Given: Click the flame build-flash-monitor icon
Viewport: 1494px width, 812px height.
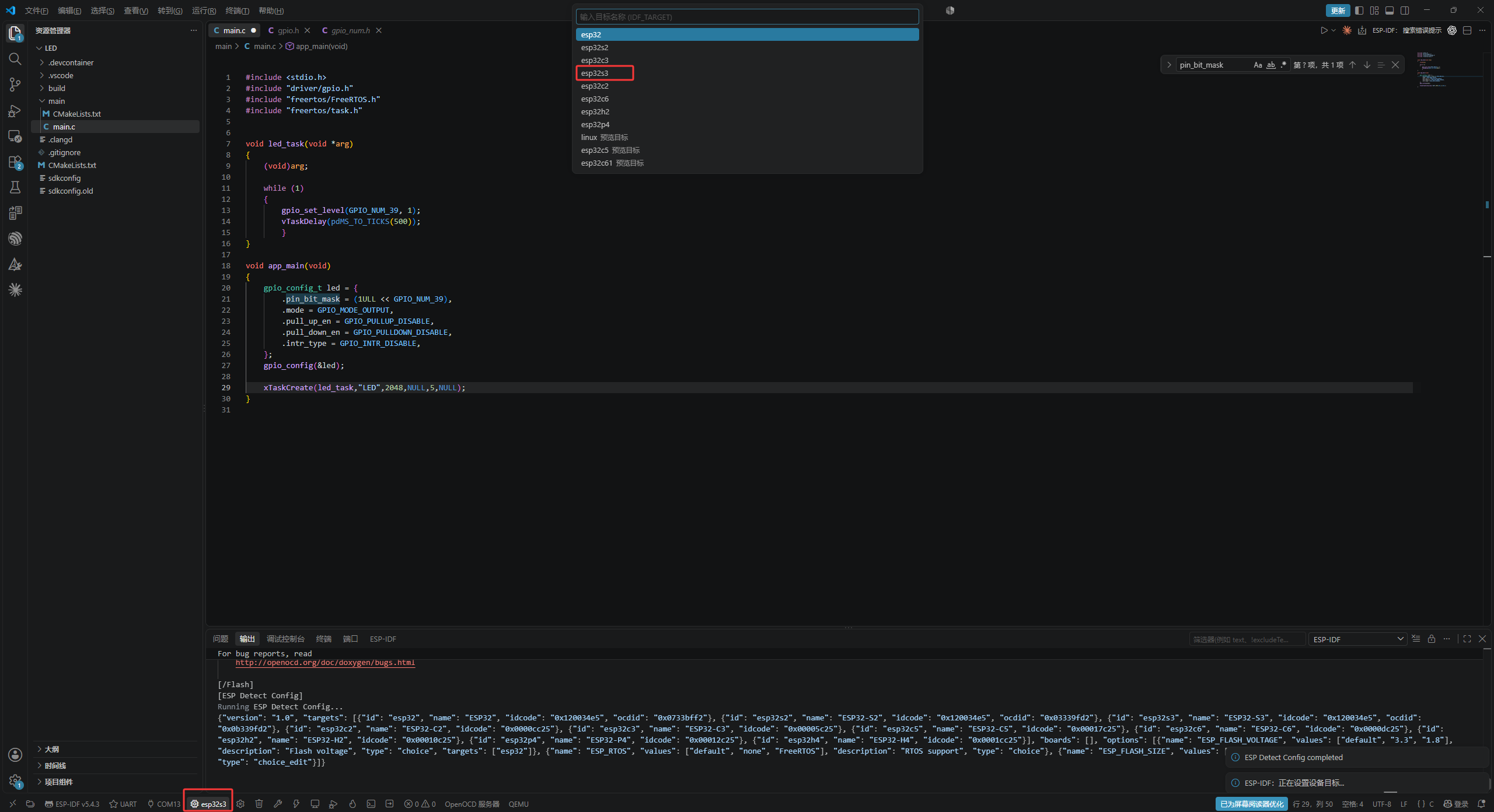Looking at the screenshot, I should 352,804.
